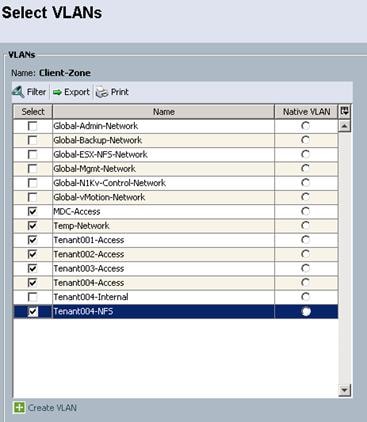Screen dimensions: 367x422
Task: Set Tenant004-Access as native VLAN
Action: [306, 283]
